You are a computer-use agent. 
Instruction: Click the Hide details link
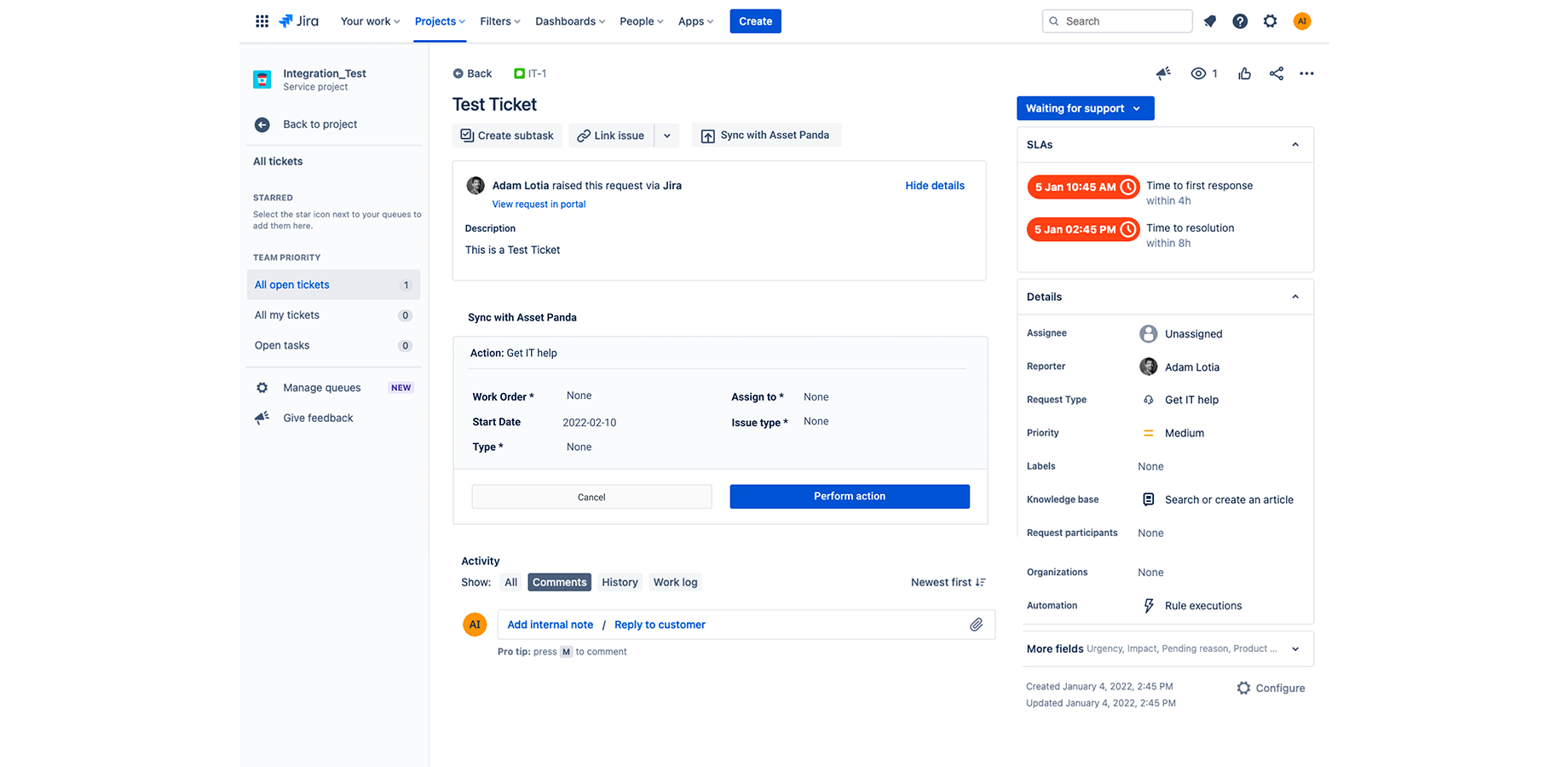pos(935,186)
